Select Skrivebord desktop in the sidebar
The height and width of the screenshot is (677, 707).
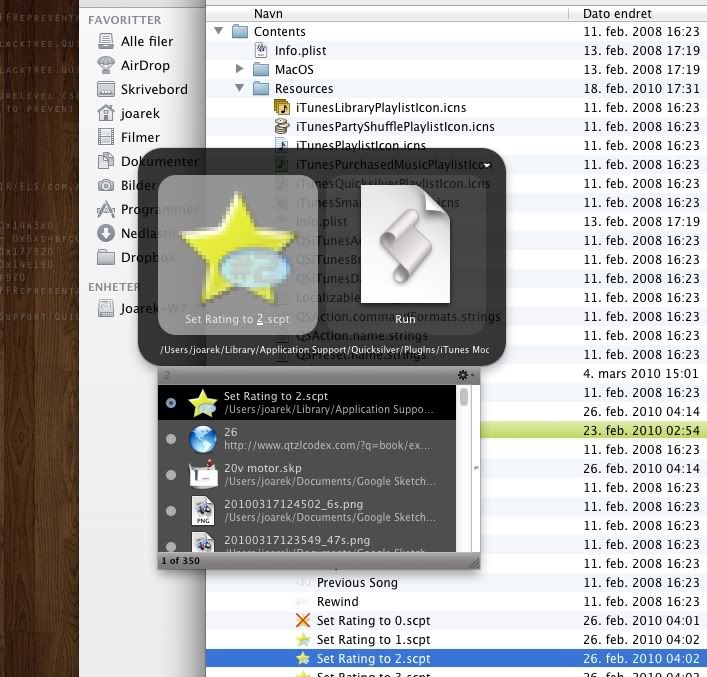point(142,89)
